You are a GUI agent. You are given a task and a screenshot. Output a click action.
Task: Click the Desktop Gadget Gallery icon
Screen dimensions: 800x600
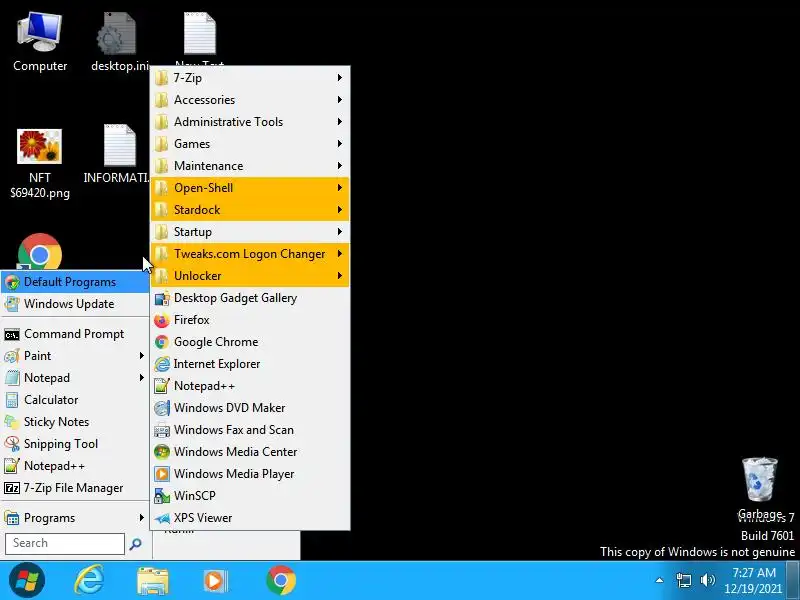click(162, 298)
